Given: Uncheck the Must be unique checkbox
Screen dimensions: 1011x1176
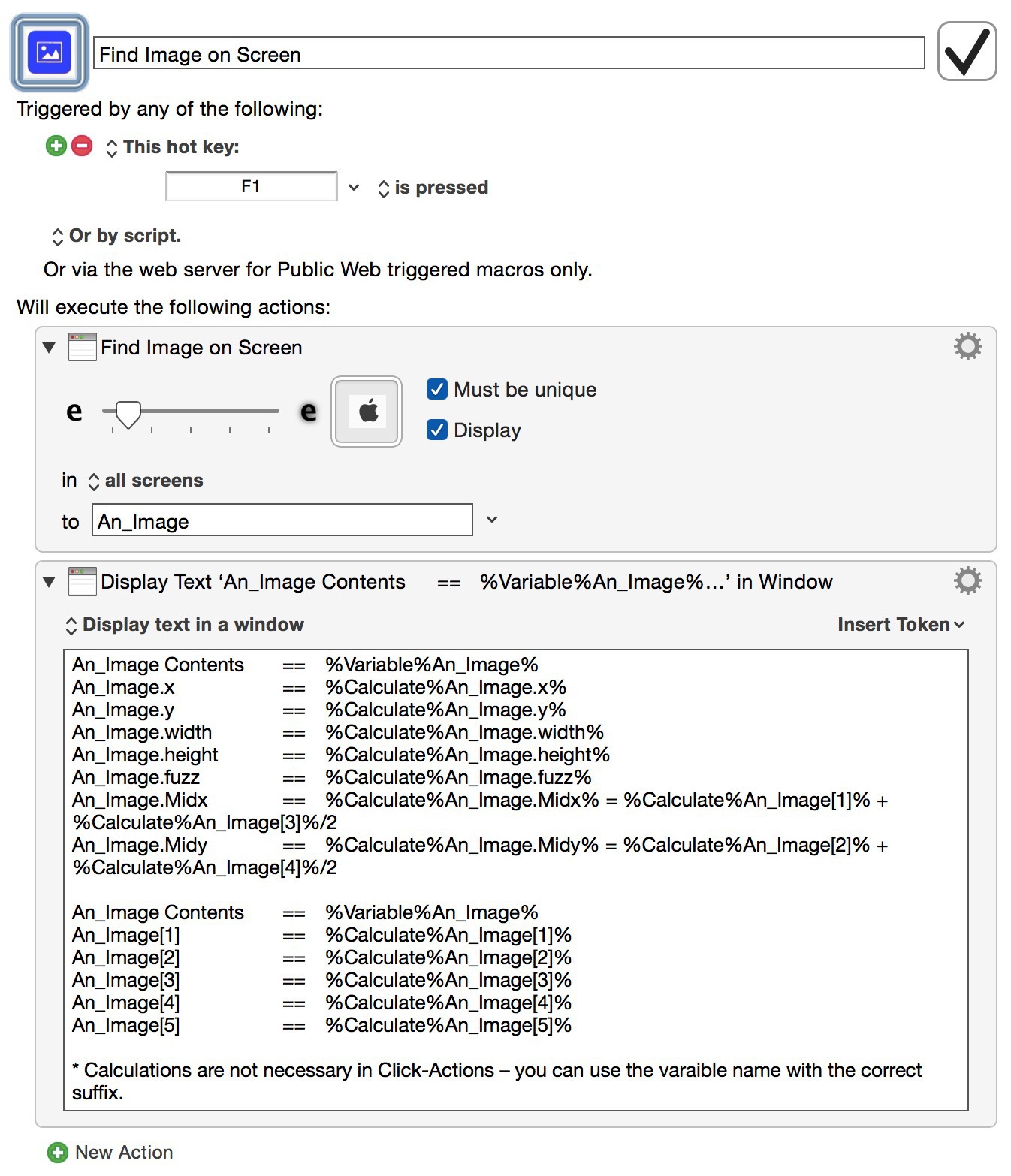Looking at the screenshot, I should [437, 389].
